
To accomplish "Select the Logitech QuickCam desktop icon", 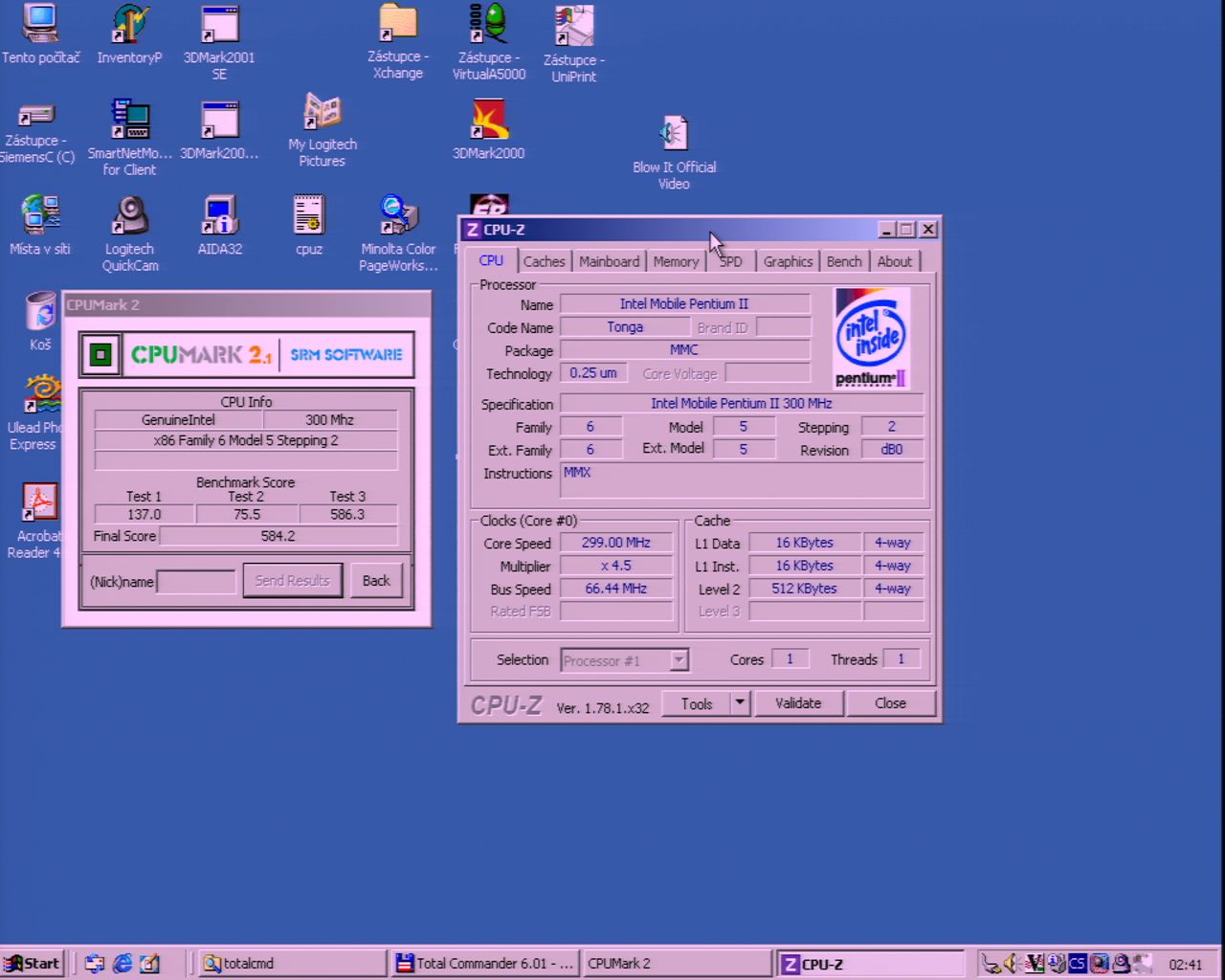I will tap(129, 216).
